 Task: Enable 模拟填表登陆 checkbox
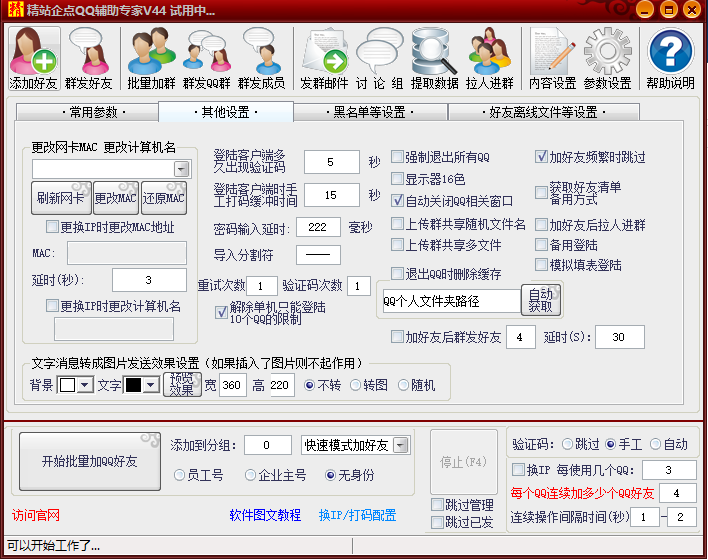[x=541, y=265]
